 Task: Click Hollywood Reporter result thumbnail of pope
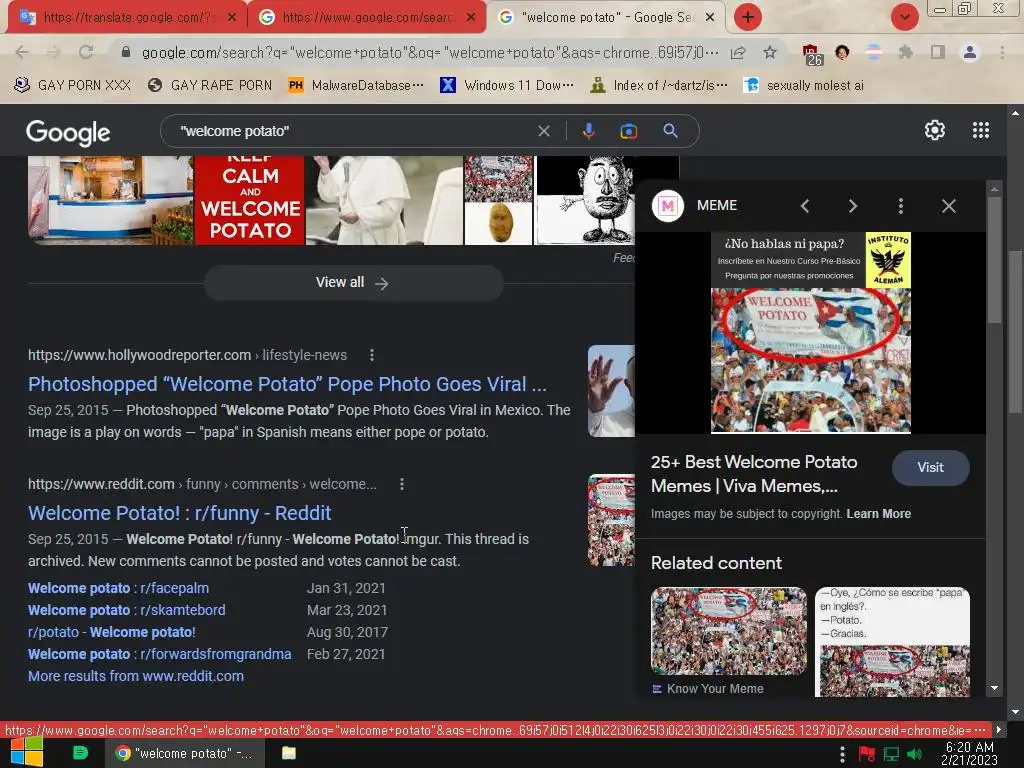pos(611,391)
